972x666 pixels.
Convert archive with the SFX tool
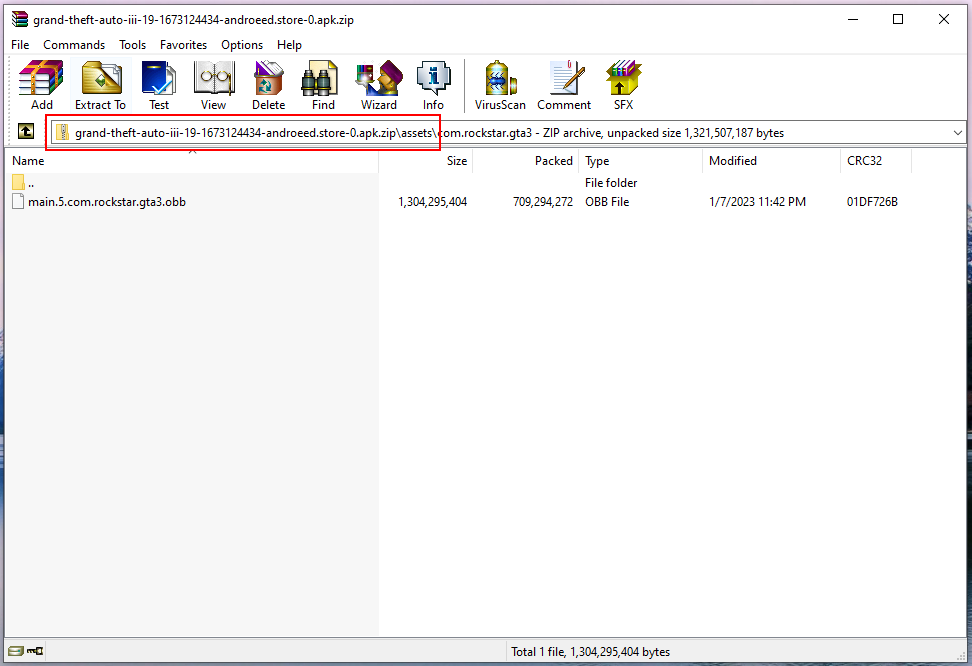pyautogui.click(x=624, y=86)
